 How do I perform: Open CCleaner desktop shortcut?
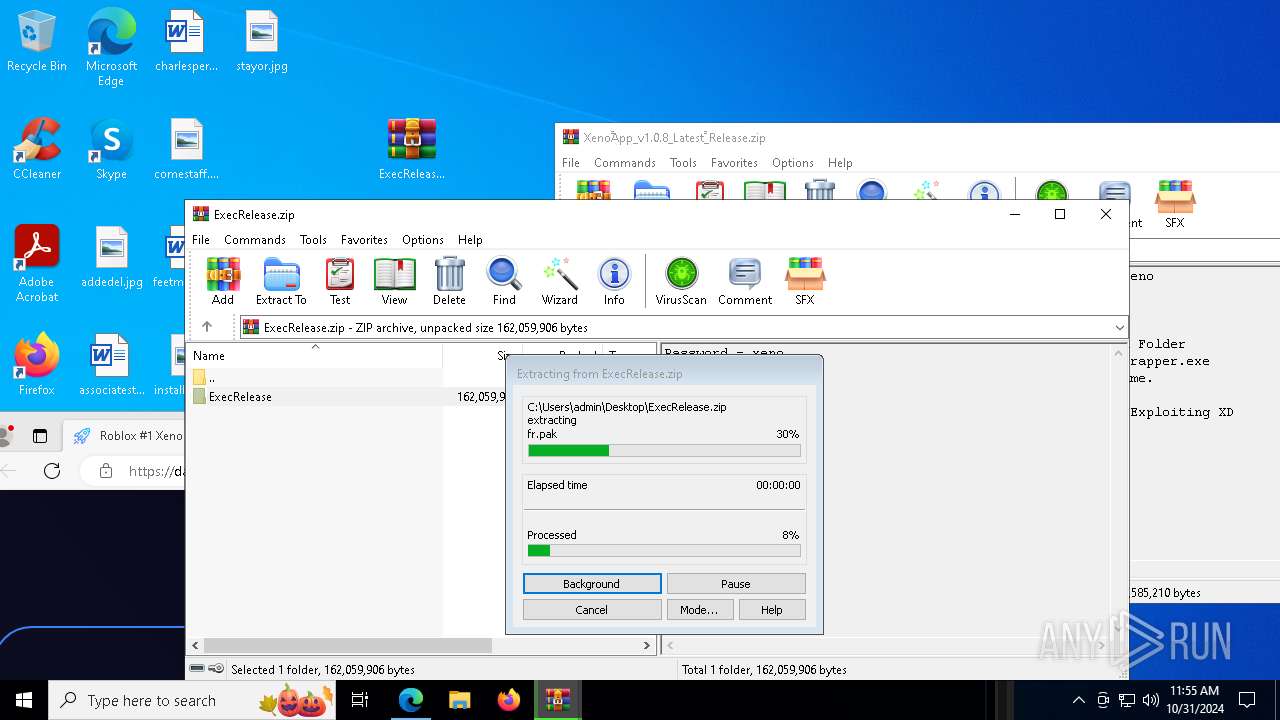coord(37,149)
